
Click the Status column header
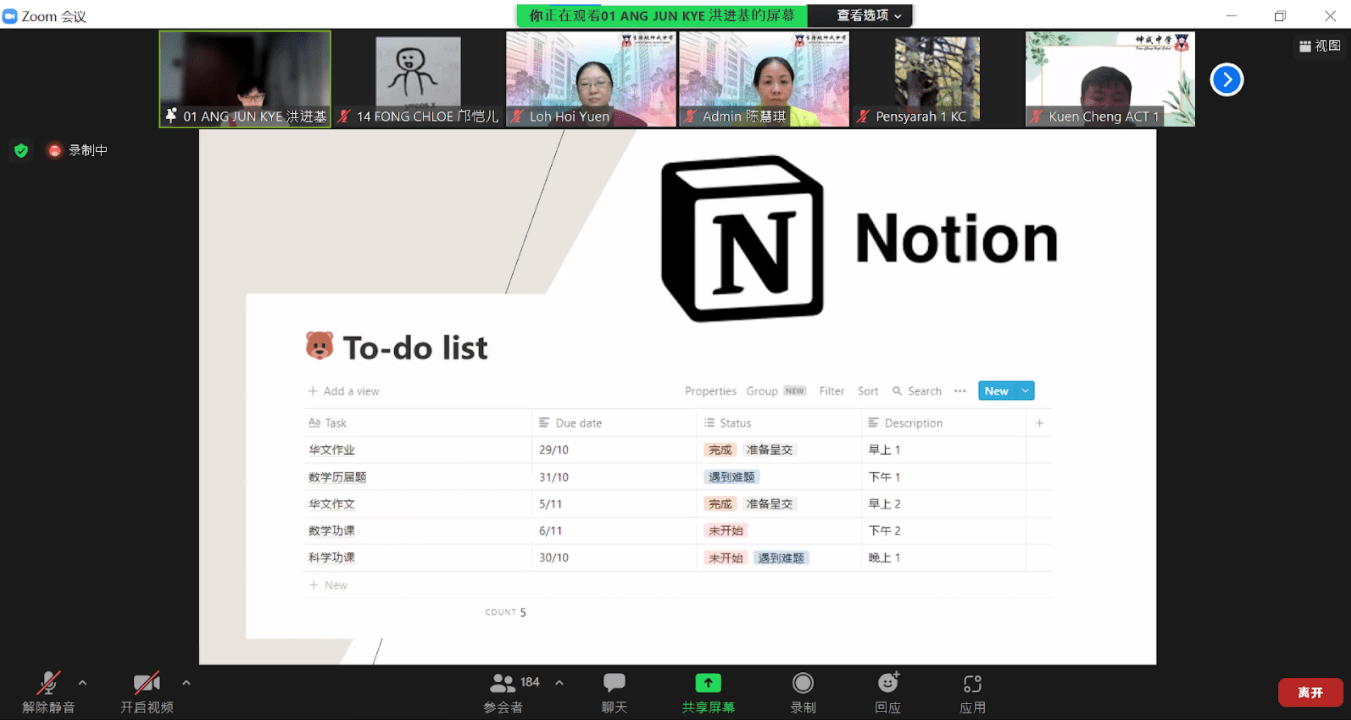click(x=779, y=423)
